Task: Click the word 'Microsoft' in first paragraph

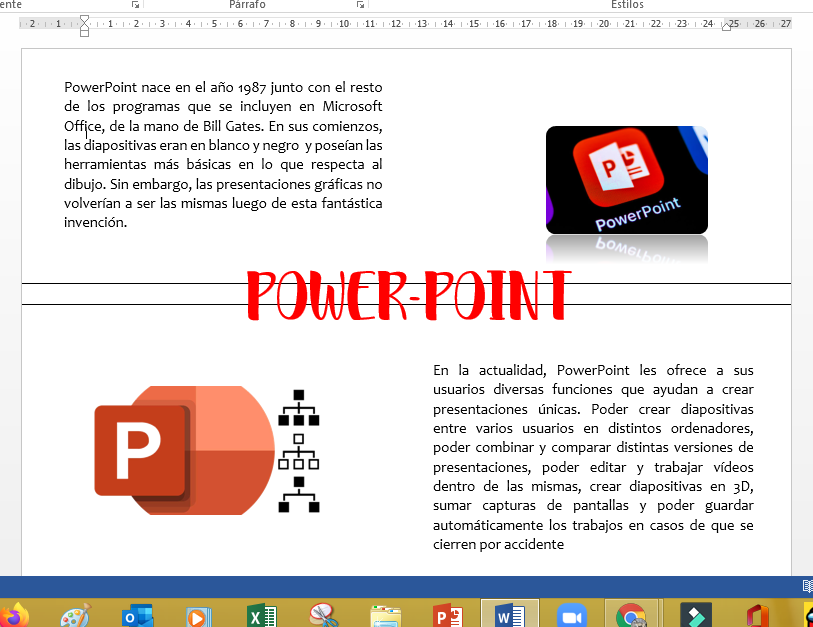Action: 352,106
